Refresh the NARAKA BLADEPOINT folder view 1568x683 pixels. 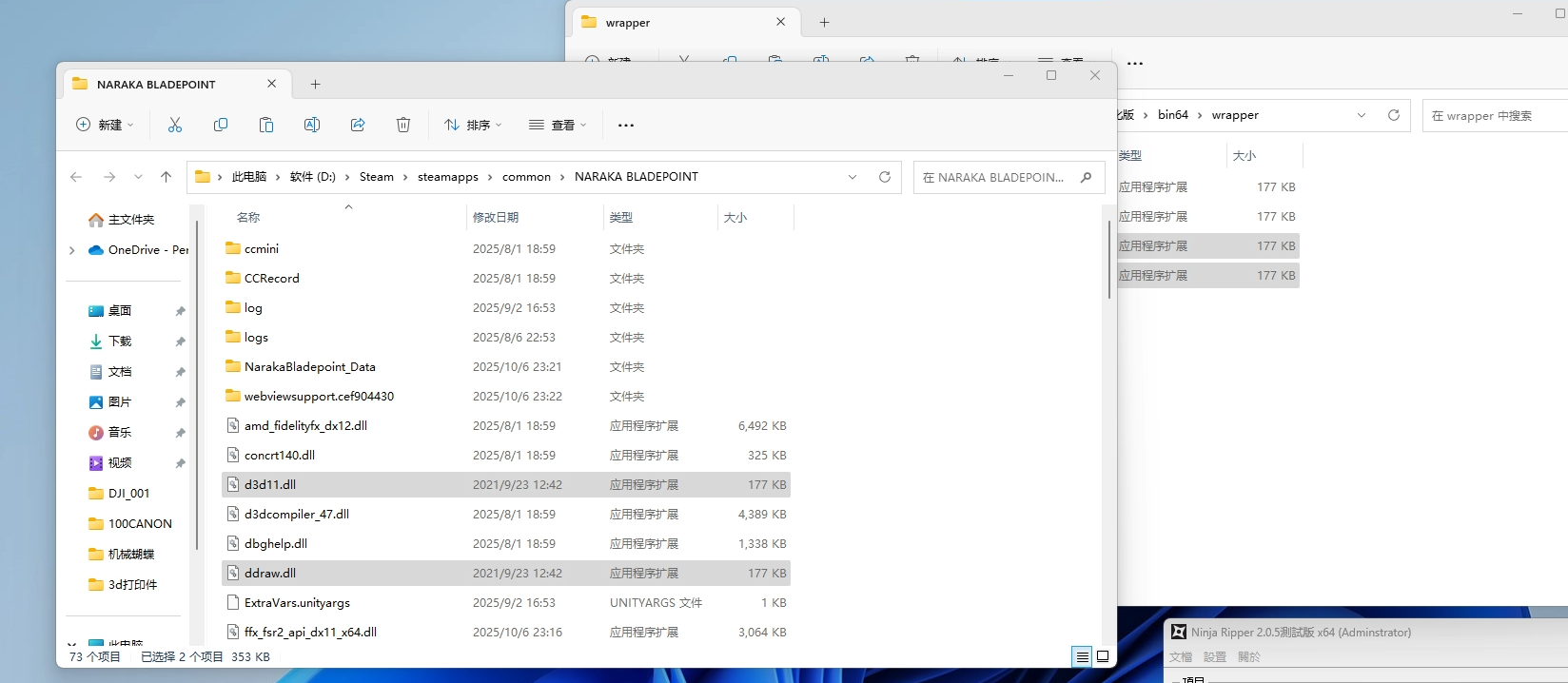tap(885, 177)
